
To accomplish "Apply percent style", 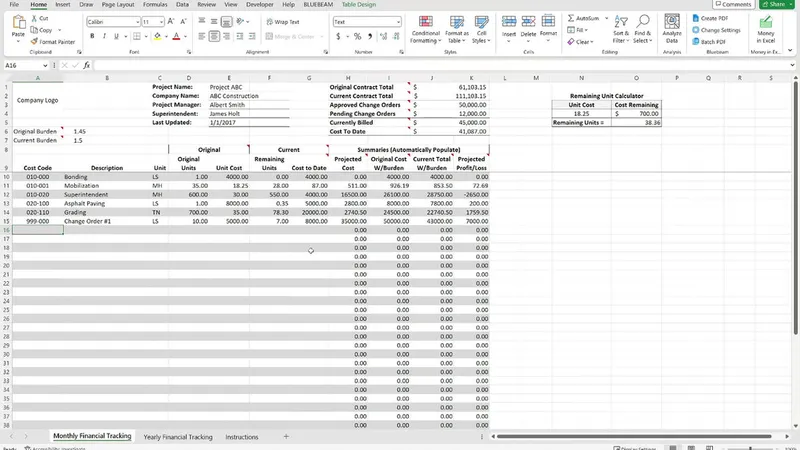I will pyautogui.click(x=357, y=36).
